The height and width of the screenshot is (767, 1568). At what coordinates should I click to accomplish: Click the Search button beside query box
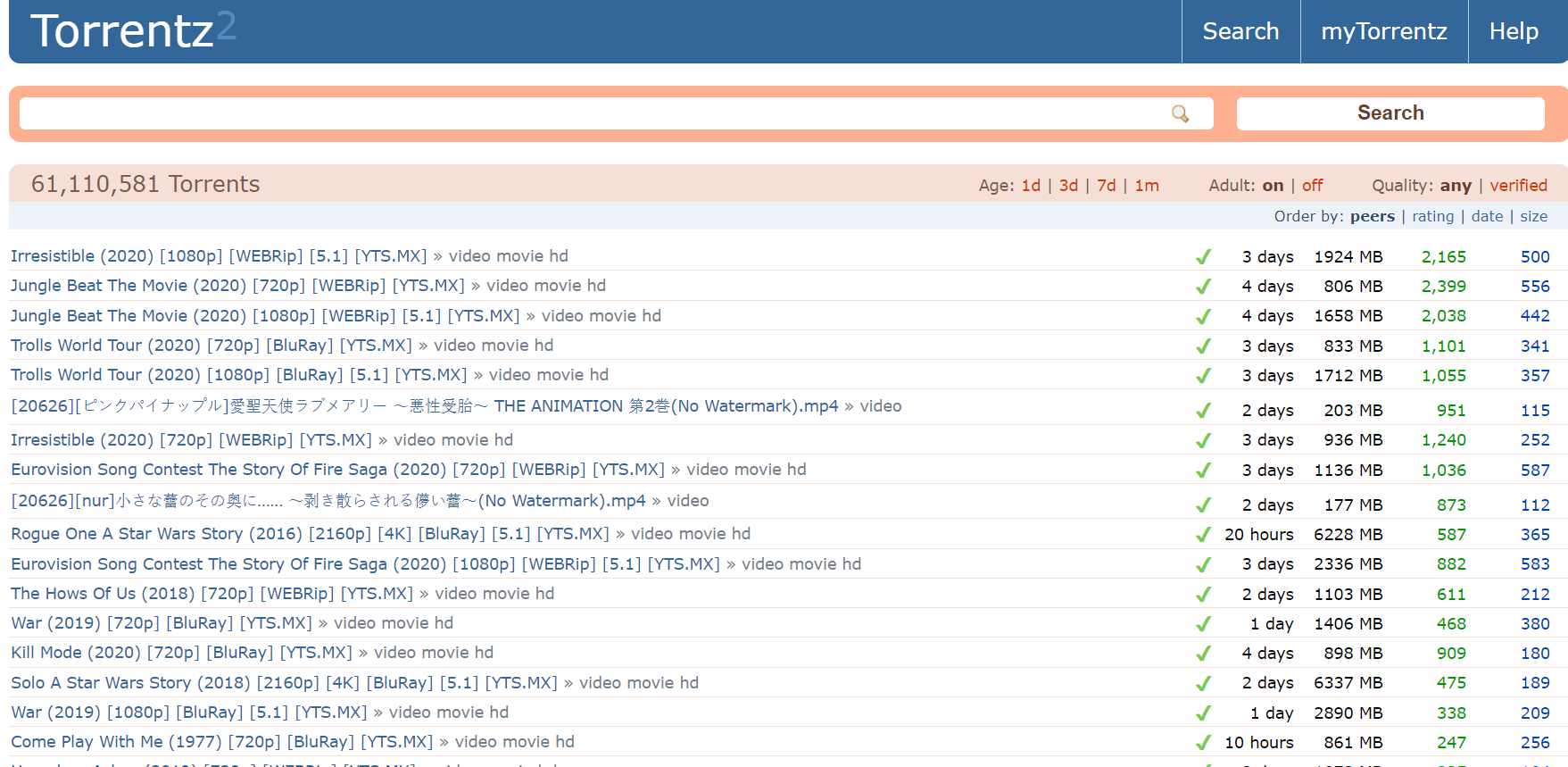(x=1390, y=113)
